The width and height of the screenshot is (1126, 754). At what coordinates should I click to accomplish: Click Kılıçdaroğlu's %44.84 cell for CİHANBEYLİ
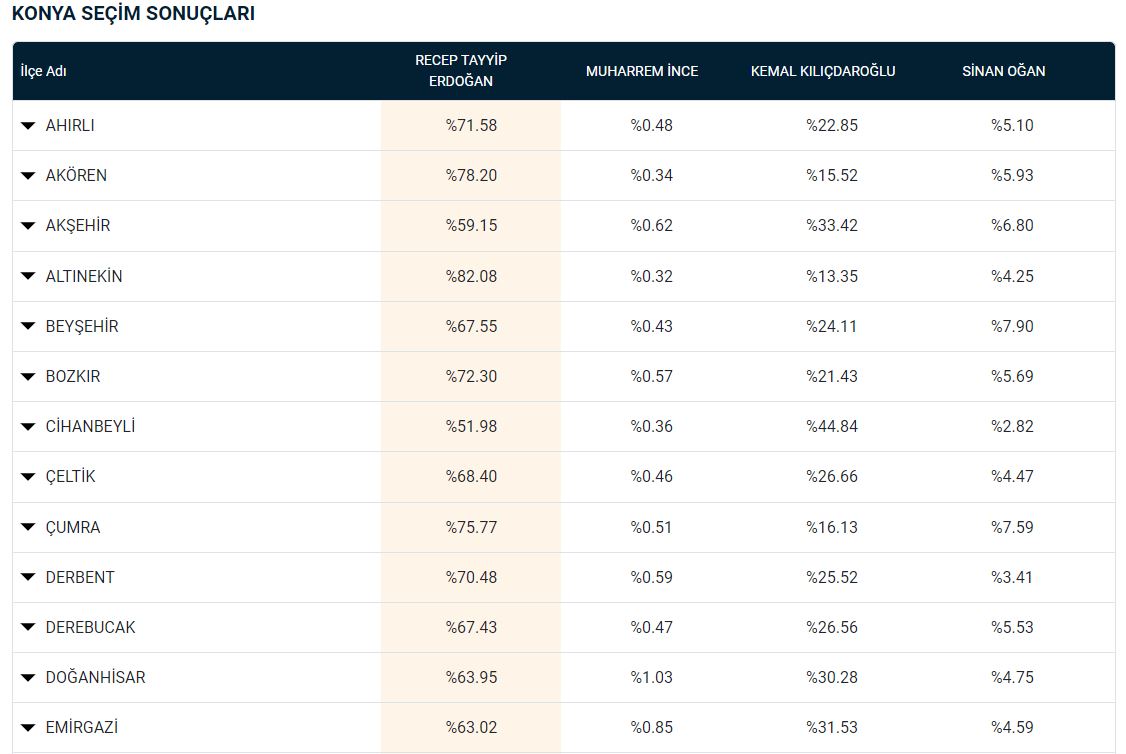832,426
